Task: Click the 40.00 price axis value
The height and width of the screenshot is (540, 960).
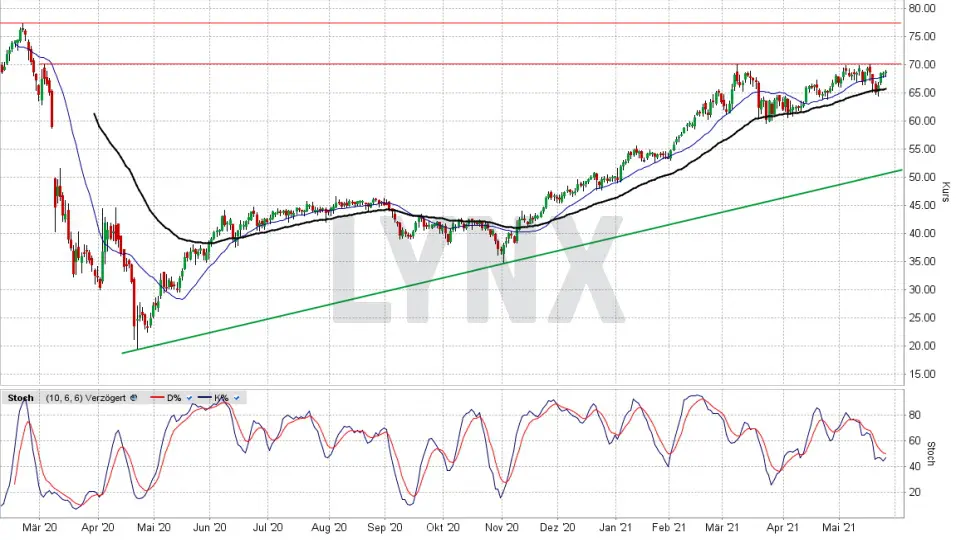Action: (x=922, y=233)
